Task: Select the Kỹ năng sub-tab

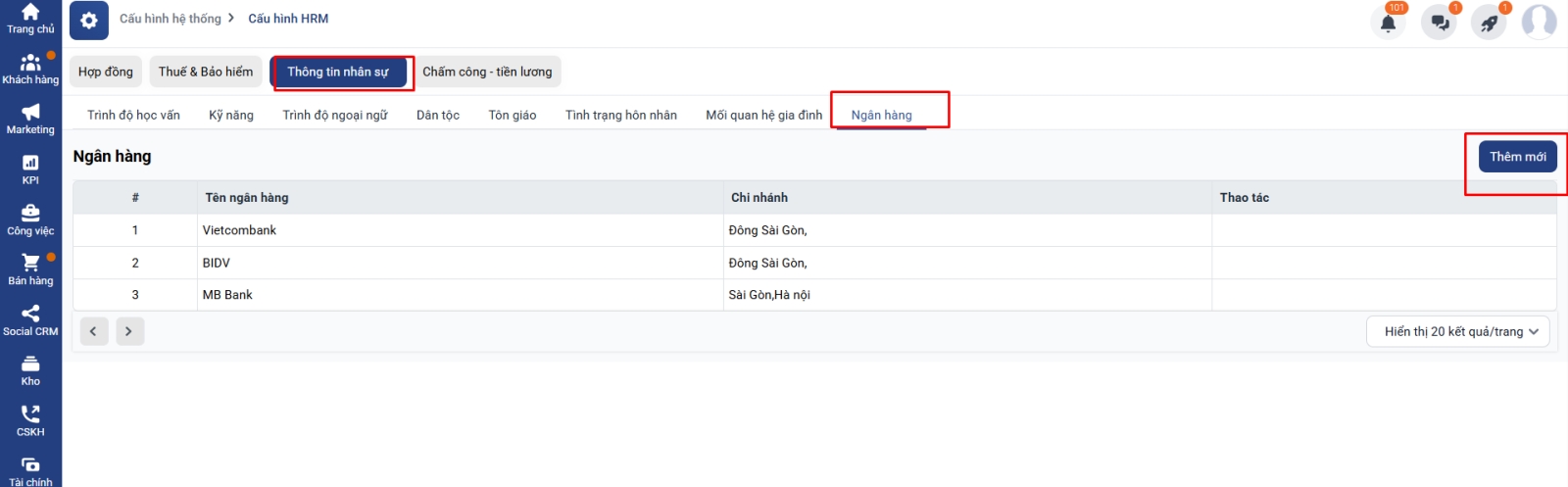Action: tap(231, 116)
